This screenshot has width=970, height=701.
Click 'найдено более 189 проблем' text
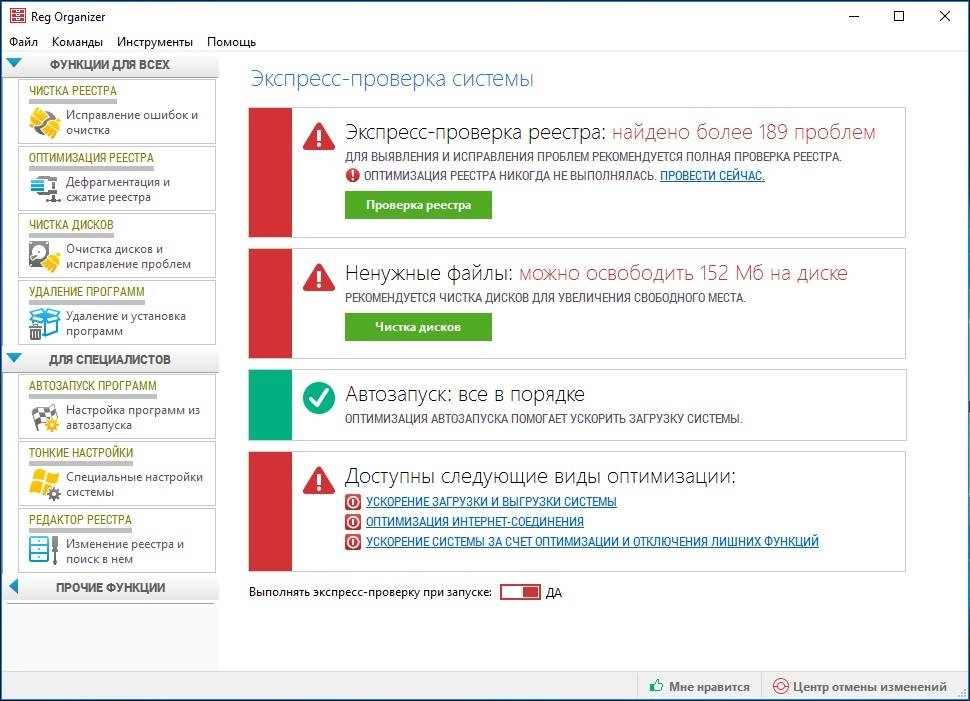(x=744, y=132)
